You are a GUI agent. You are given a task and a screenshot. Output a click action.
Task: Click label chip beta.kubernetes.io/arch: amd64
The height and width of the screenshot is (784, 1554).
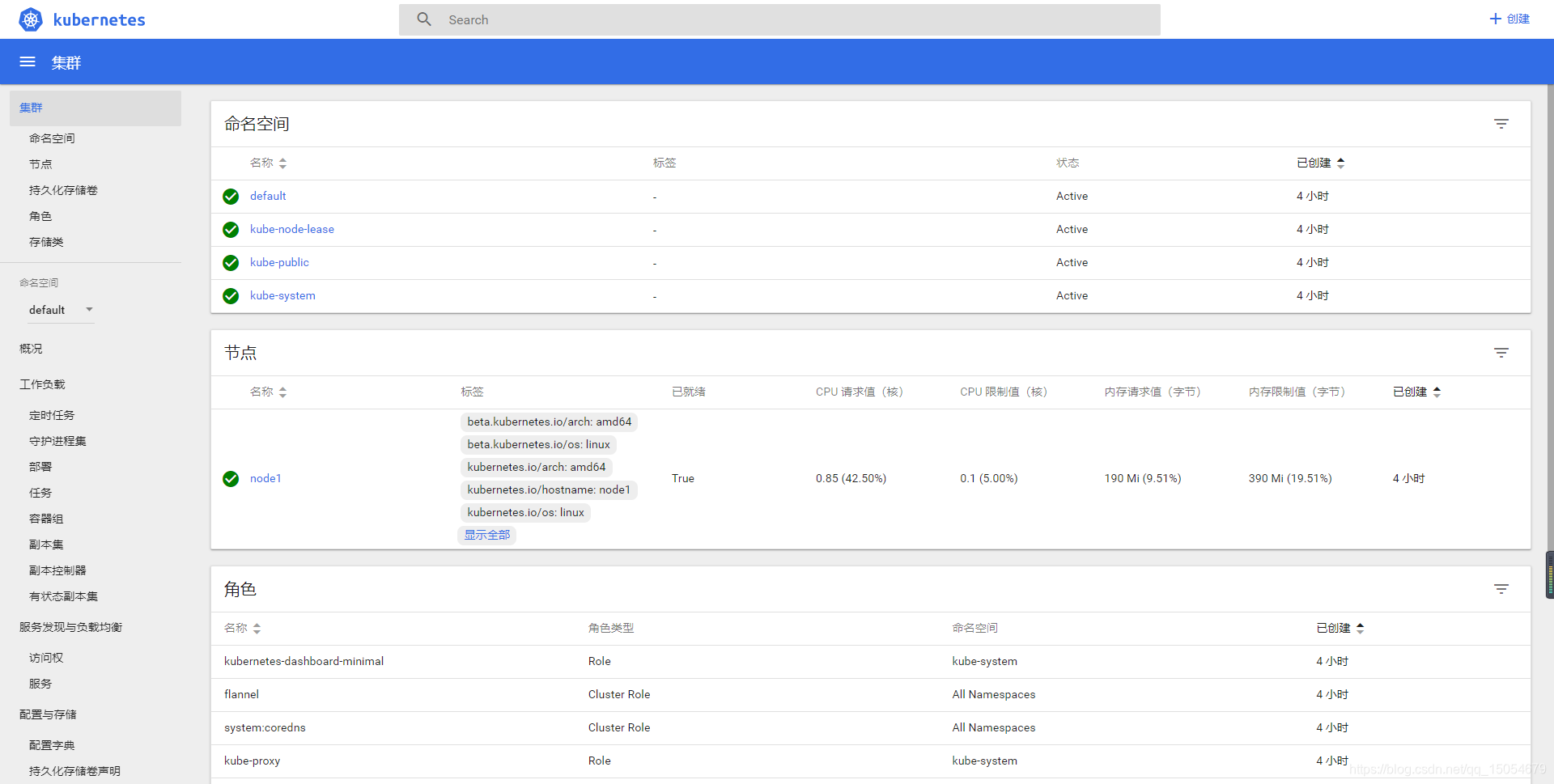click(x=550, y=422)
